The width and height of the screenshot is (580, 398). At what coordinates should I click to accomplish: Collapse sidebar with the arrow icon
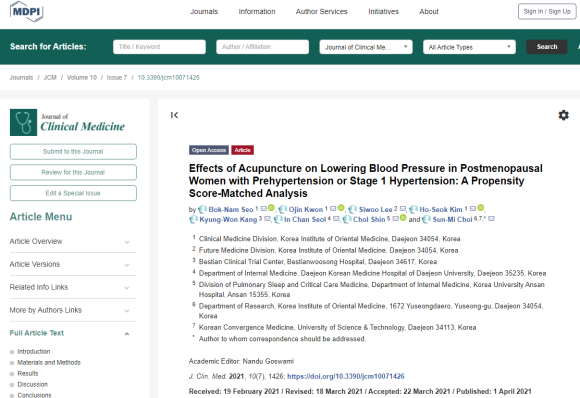click(174, 115)
